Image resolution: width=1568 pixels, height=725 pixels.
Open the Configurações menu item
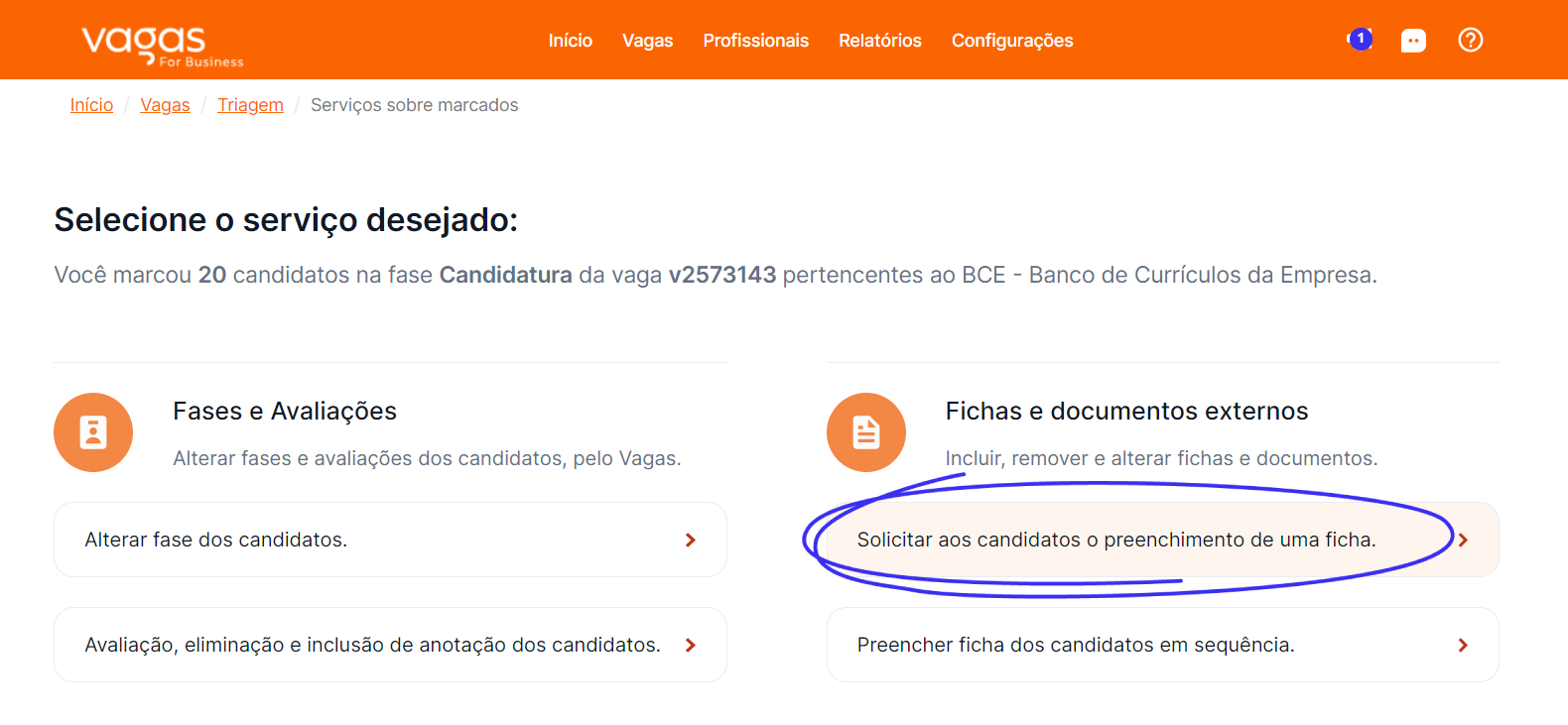click(x=1012, y=41)
